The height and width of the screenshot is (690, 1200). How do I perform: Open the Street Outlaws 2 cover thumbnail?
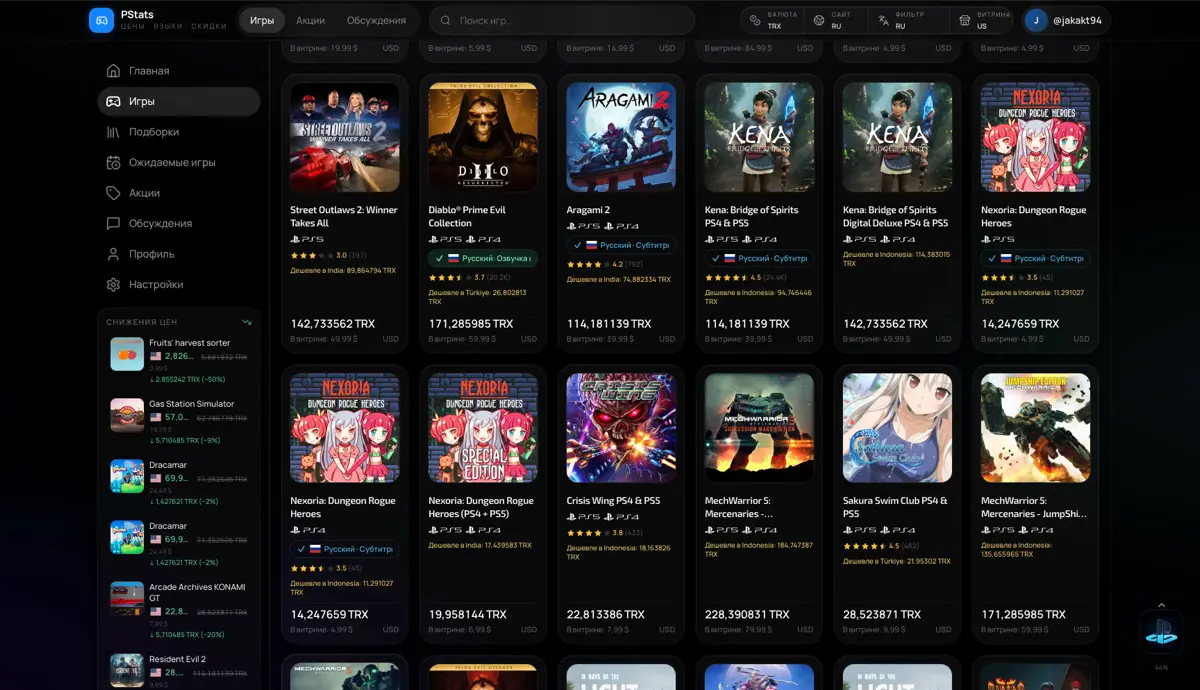(x=345, y=137)
